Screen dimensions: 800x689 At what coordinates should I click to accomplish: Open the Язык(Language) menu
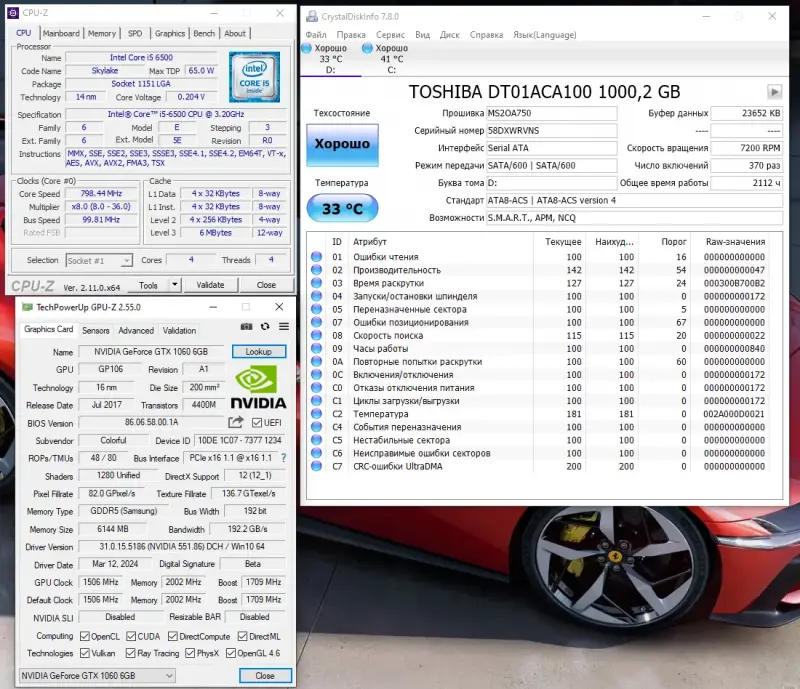(x=544, y=35)
